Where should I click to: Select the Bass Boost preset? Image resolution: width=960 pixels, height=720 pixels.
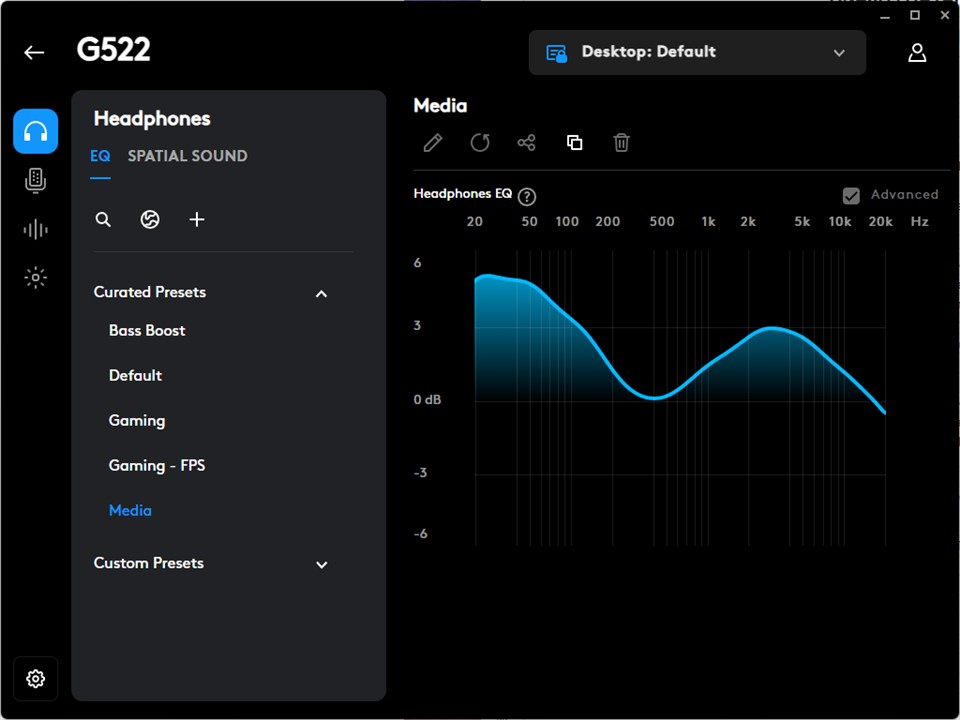coord(147,330)
